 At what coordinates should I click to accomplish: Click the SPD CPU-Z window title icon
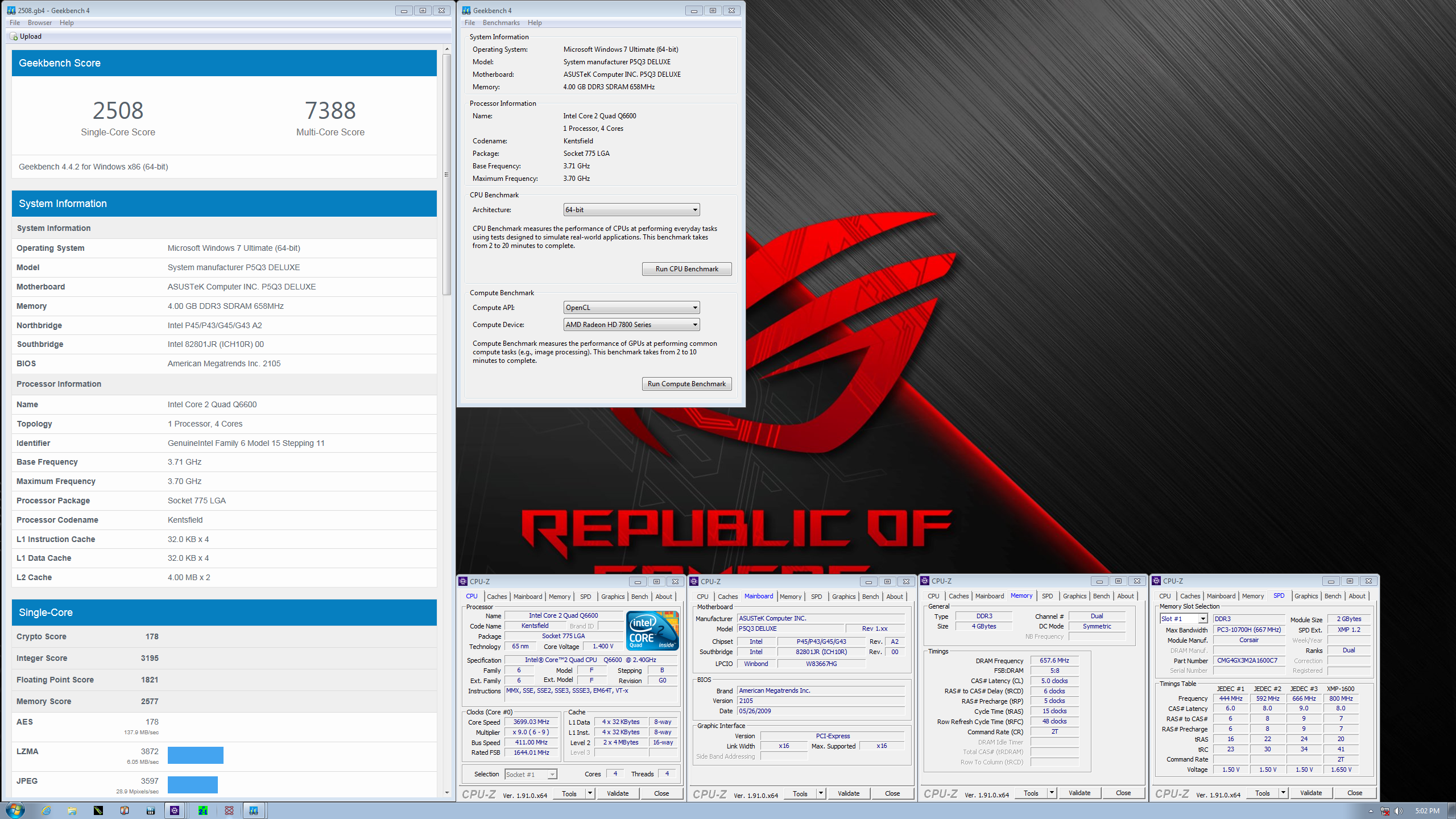[x=1156, y=581]
